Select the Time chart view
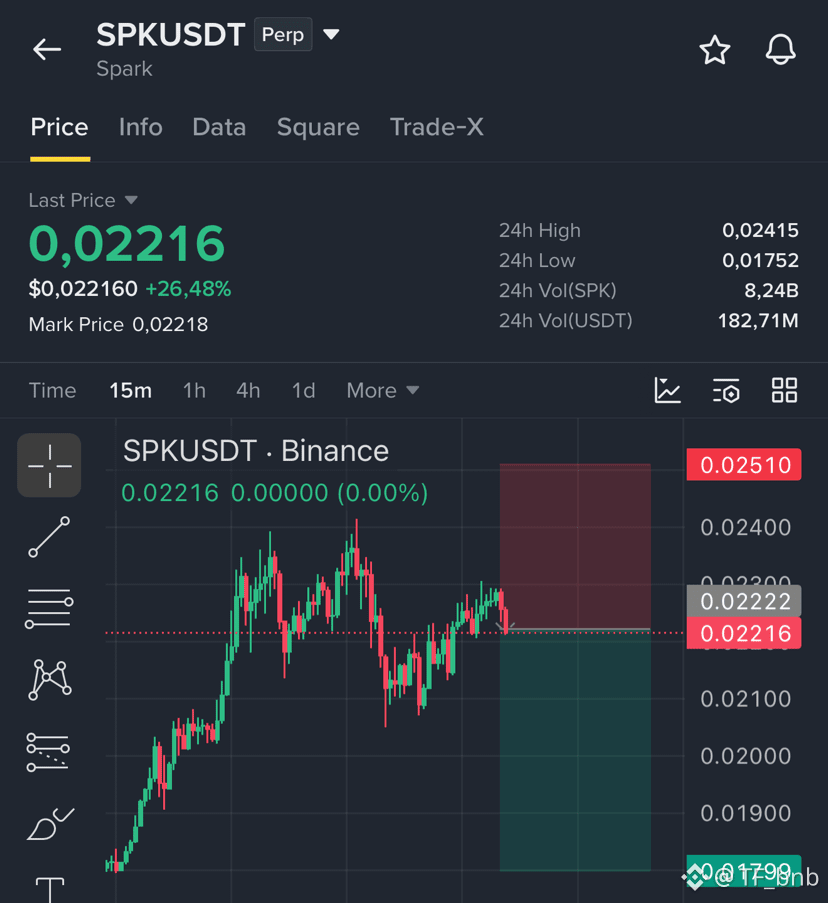Screen dimensions: 828x903 tap(52, 390)
